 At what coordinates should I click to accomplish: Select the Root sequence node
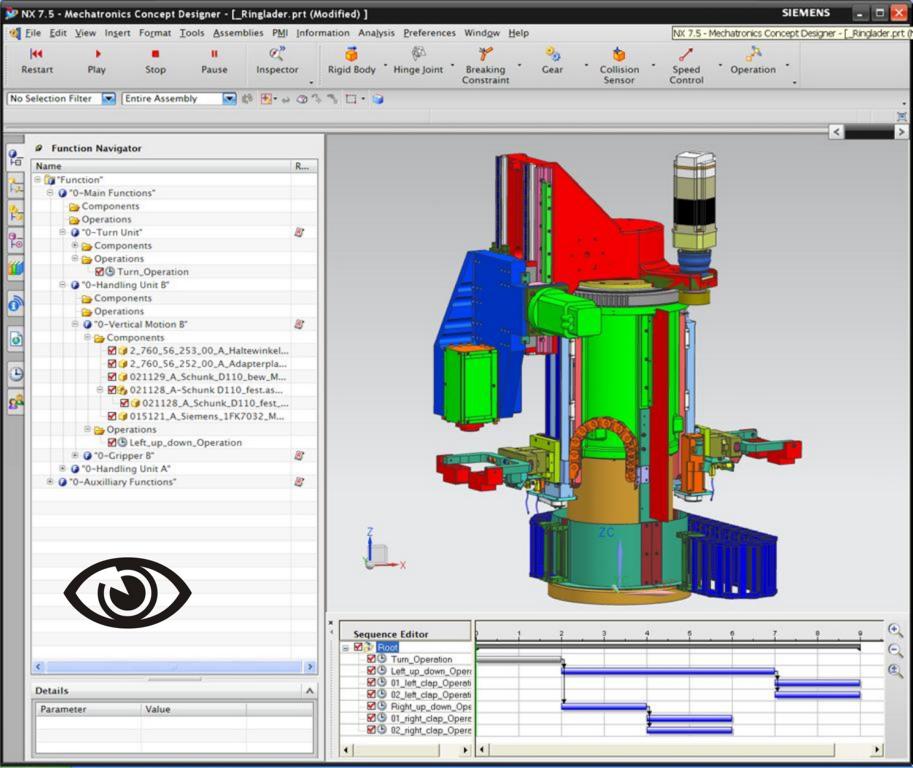point(387,647)
